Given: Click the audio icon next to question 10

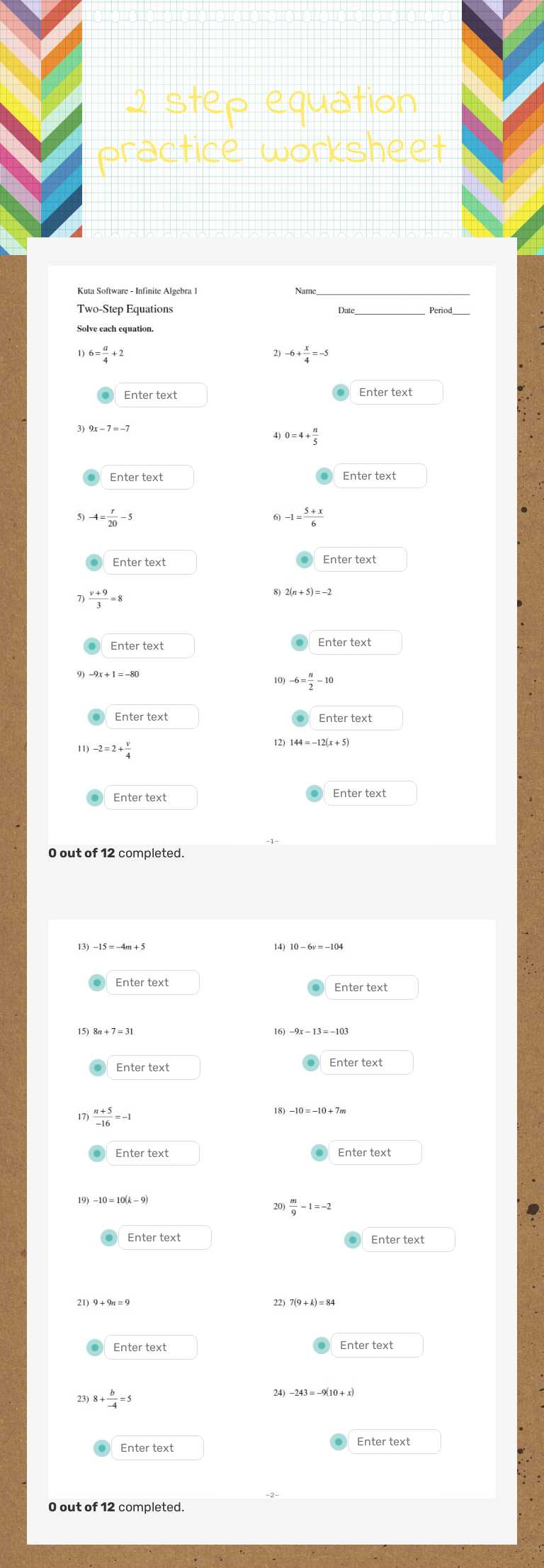Looking at the screenshot, I should tap(300, 718).
